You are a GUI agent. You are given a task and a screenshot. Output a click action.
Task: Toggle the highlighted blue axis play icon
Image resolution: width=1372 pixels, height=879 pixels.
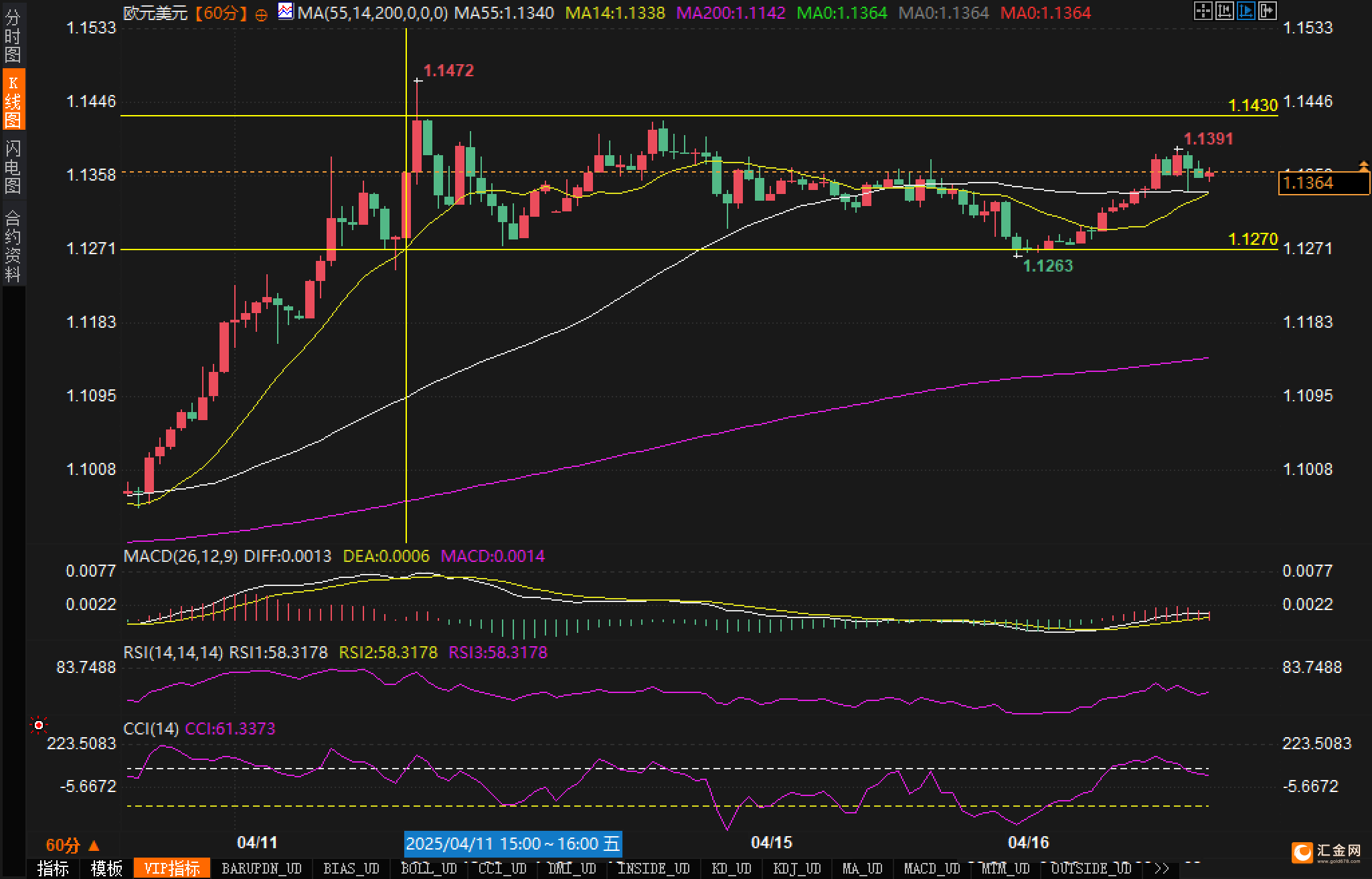point(1246,11)
